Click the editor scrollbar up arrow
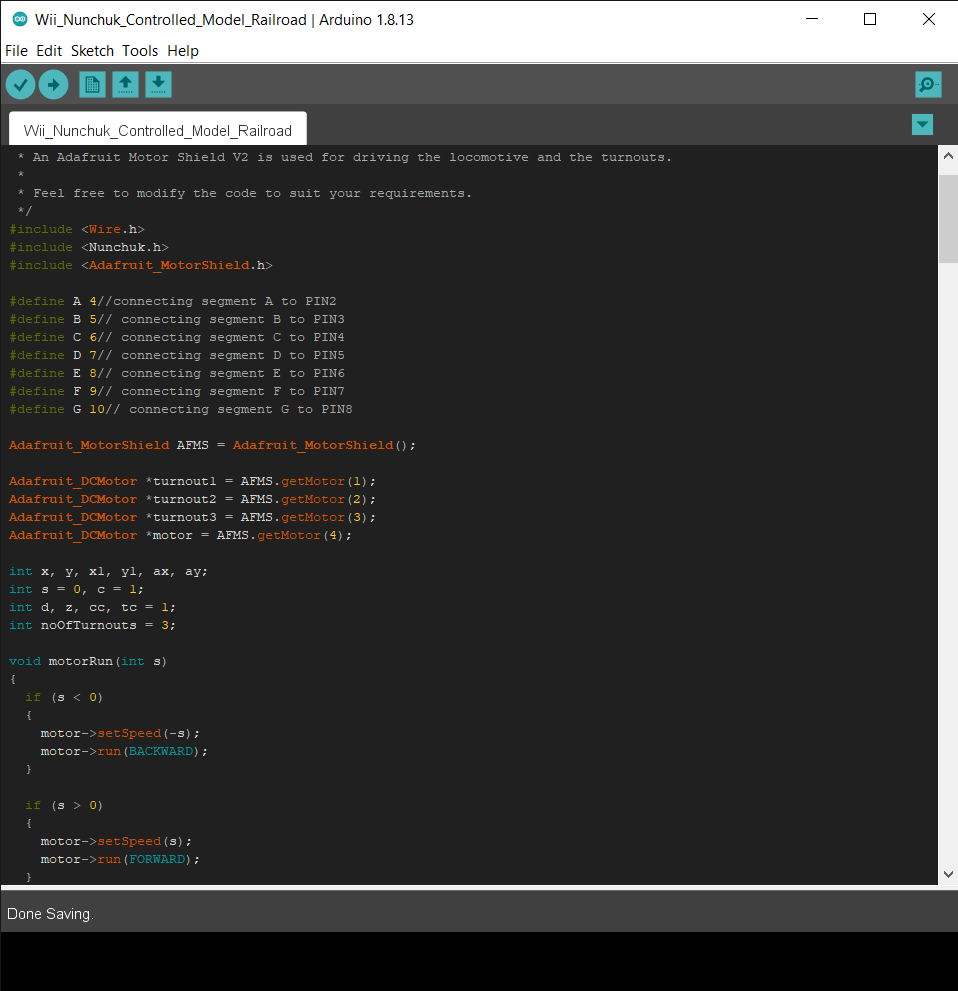Screen dimensions: 958x991 [x=948, y=155]
